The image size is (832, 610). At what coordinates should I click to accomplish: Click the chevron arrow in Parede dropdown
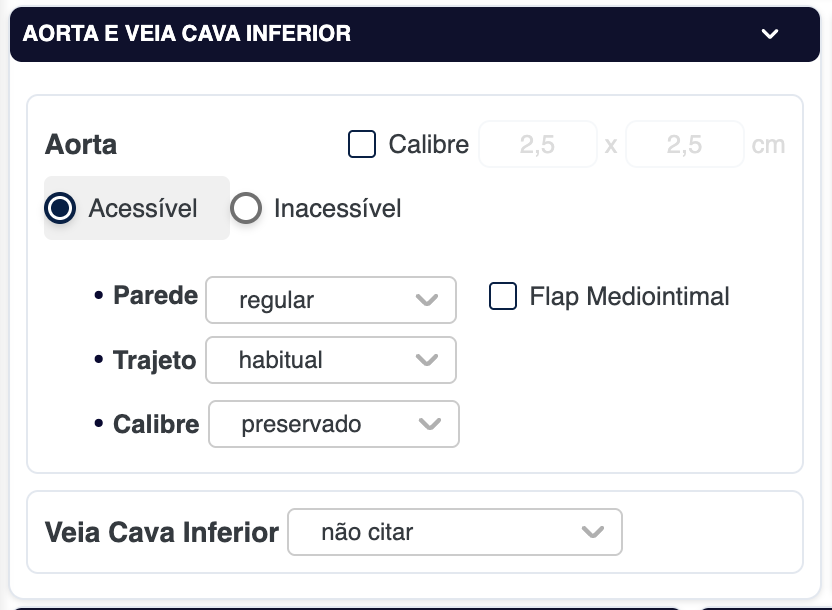[x=427, y=300]
